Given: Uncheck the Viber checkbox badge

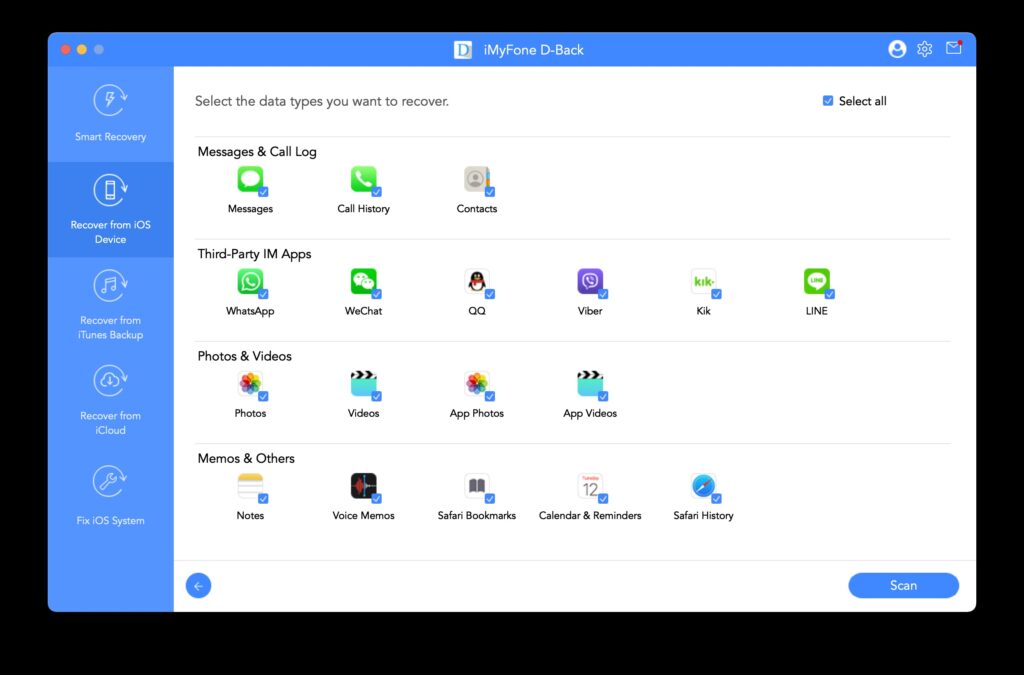Looking at the screenshot, I should [x=603, y=294].
